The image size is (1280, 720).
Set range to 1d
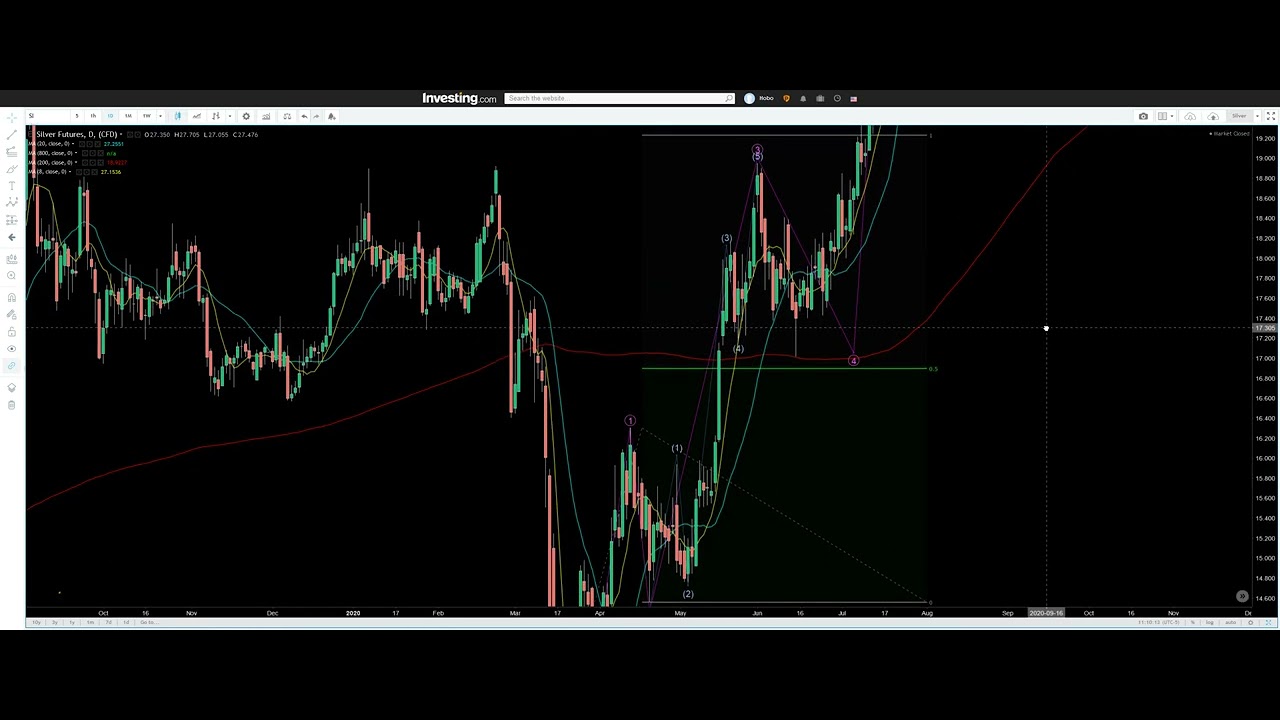pyautogui.click(x=126, y=622)
